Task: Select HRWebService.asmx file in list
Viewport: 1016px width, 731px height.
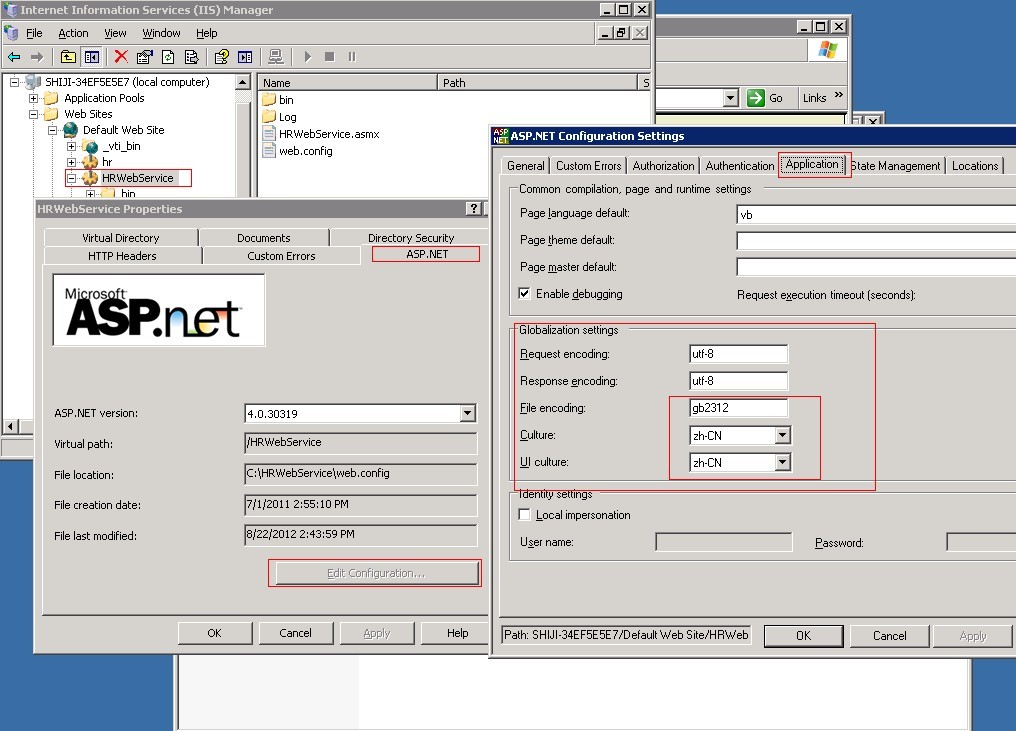Action: 321,134
